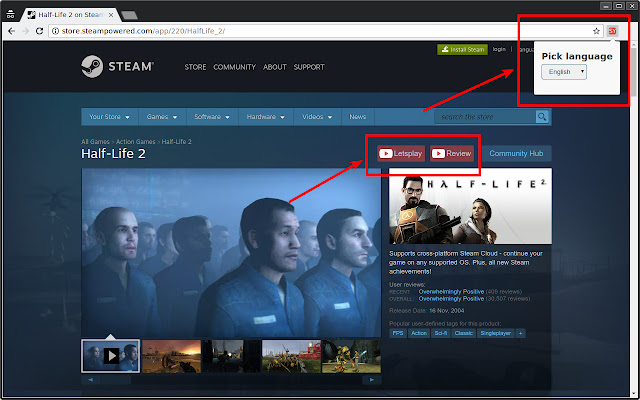Click the main trailer video area

coord(231,253)
